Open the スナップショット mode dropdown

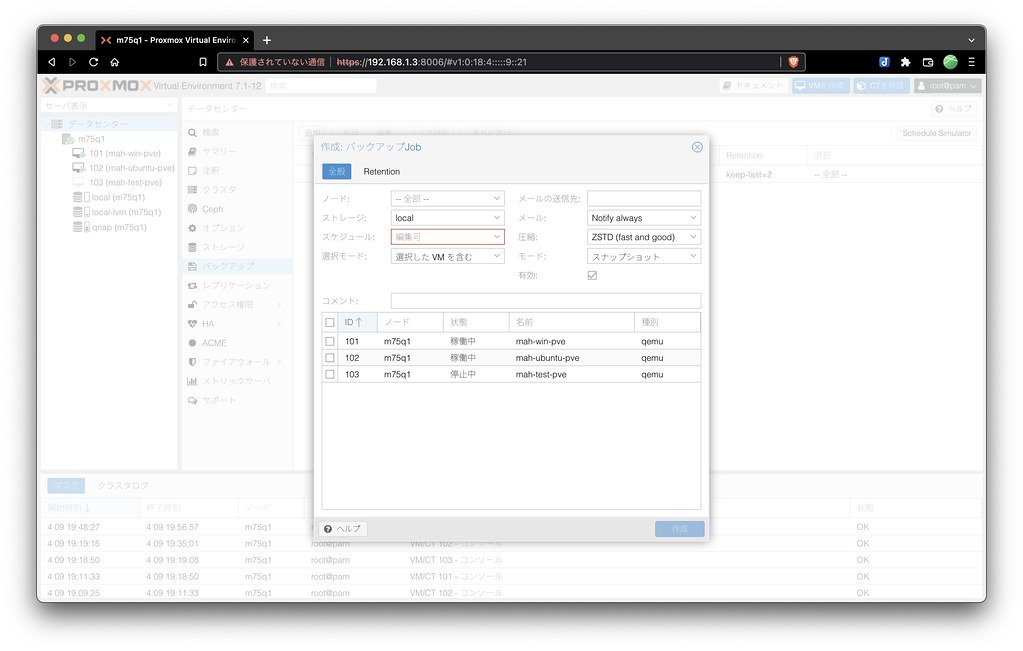[644, 256]
